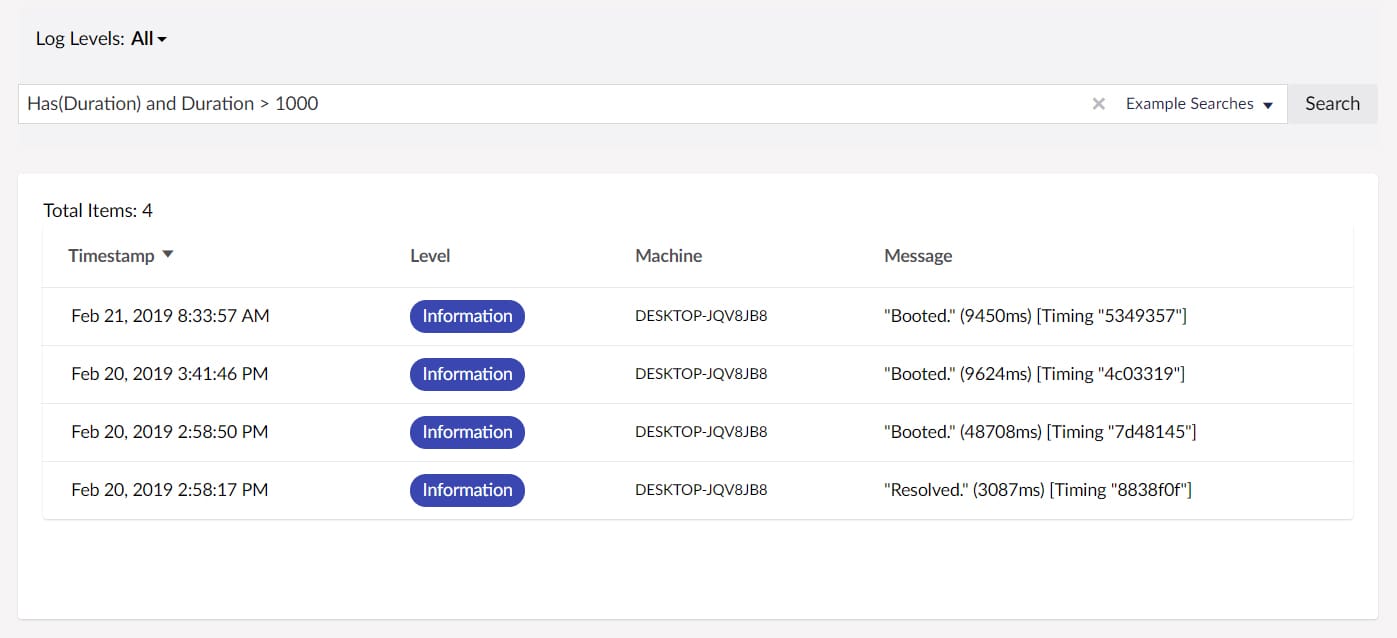1397x638 pixels.
Task: Click Information badge in the 3:41:46 PM row
Action: click(x=467, y=374)
